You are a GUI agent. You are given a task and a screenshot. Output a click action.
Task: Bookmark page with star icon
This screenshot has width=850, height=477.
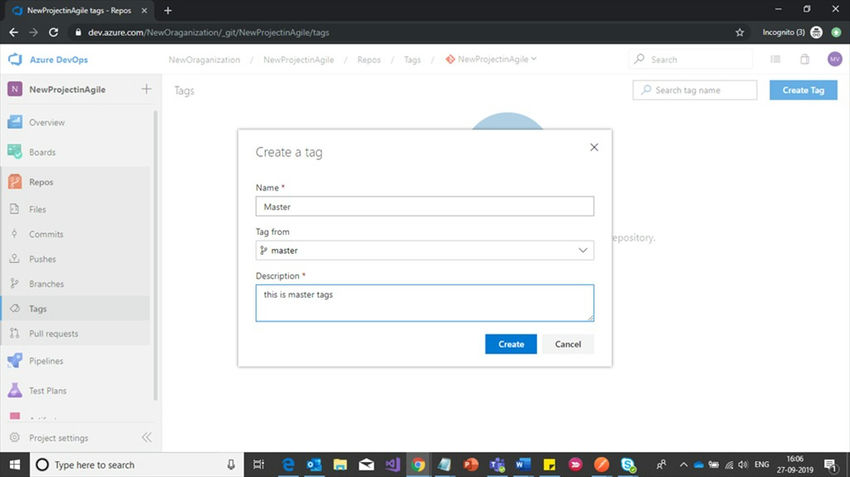coord(739,33)
